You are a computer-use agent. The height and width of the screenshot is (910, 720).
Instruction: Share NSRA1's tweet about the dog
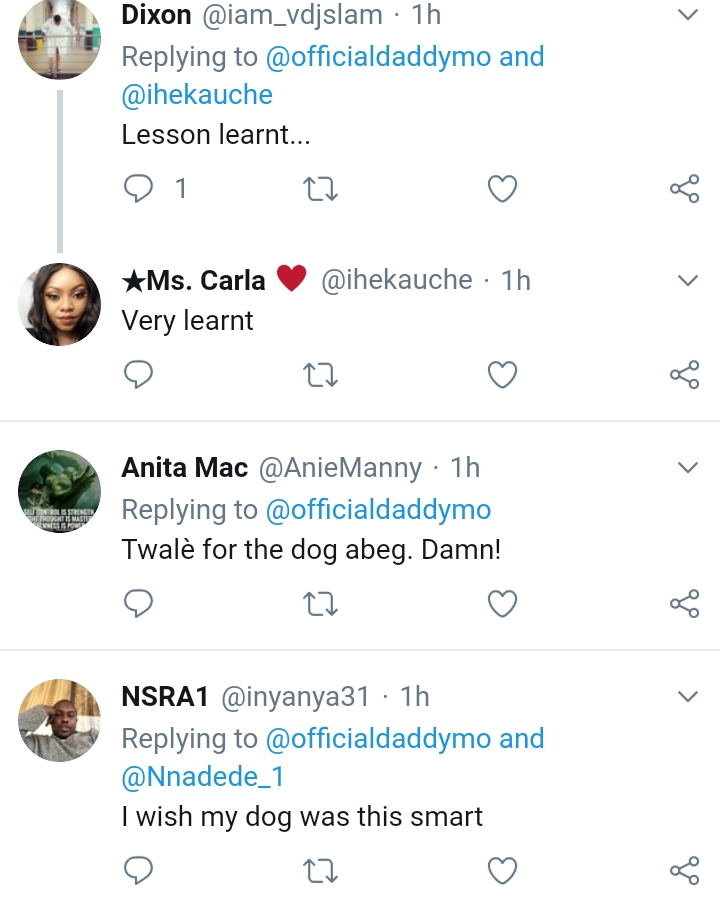tap(684, 870)
